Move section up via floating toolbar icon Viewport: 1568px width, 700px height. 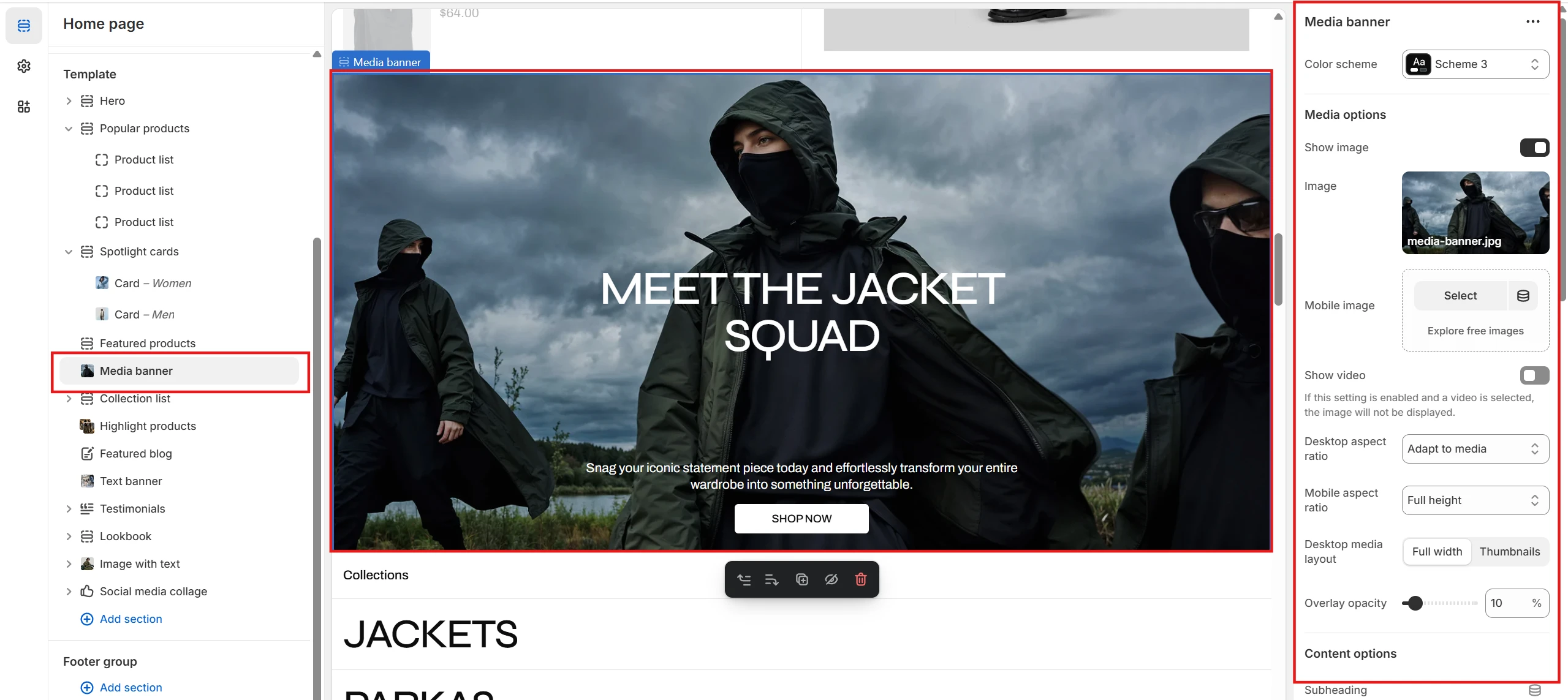point(744,579)
